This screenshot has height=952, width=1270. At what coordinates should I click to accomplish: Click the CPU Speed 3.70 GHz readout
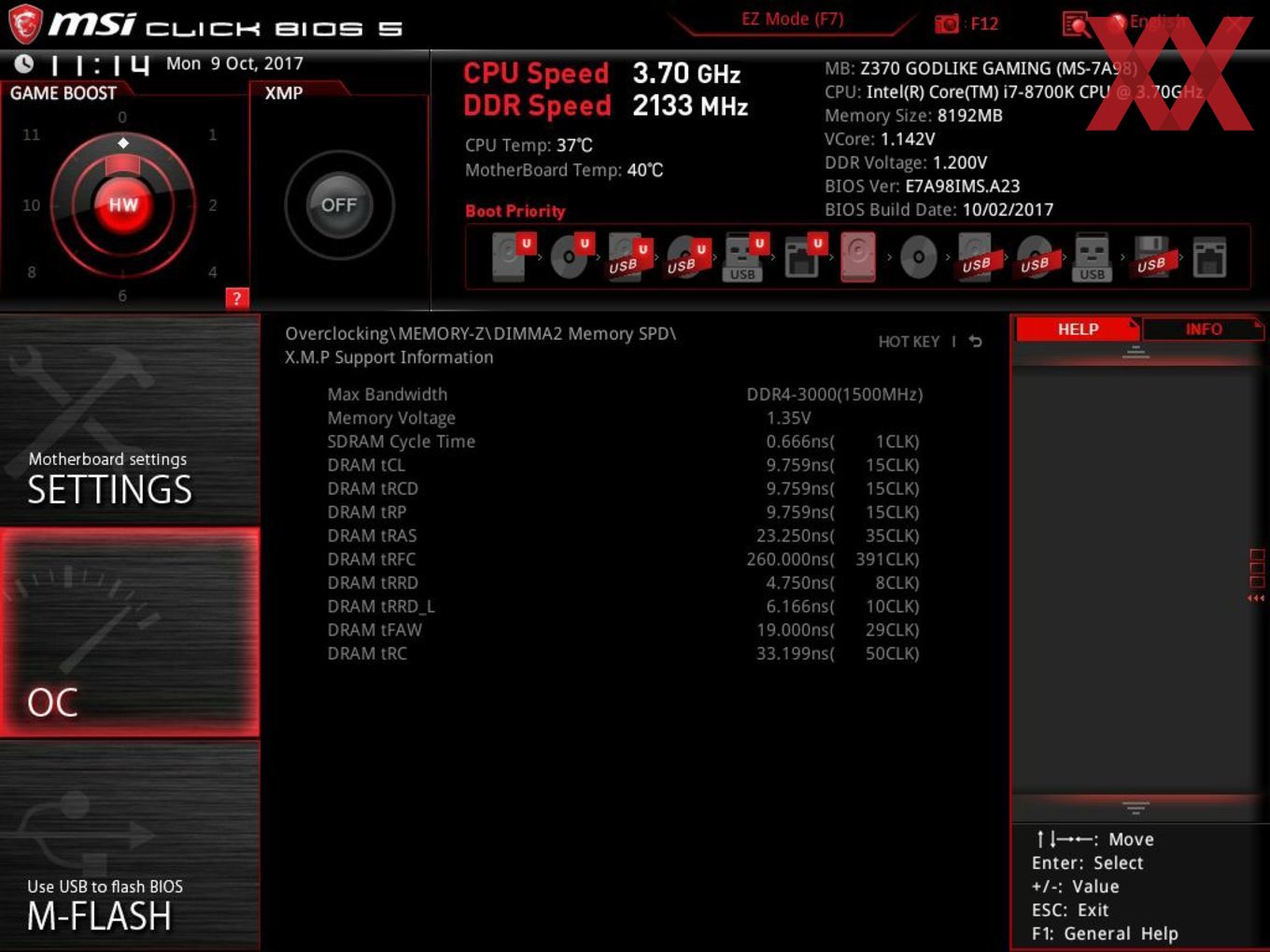[x=602, y=73]
